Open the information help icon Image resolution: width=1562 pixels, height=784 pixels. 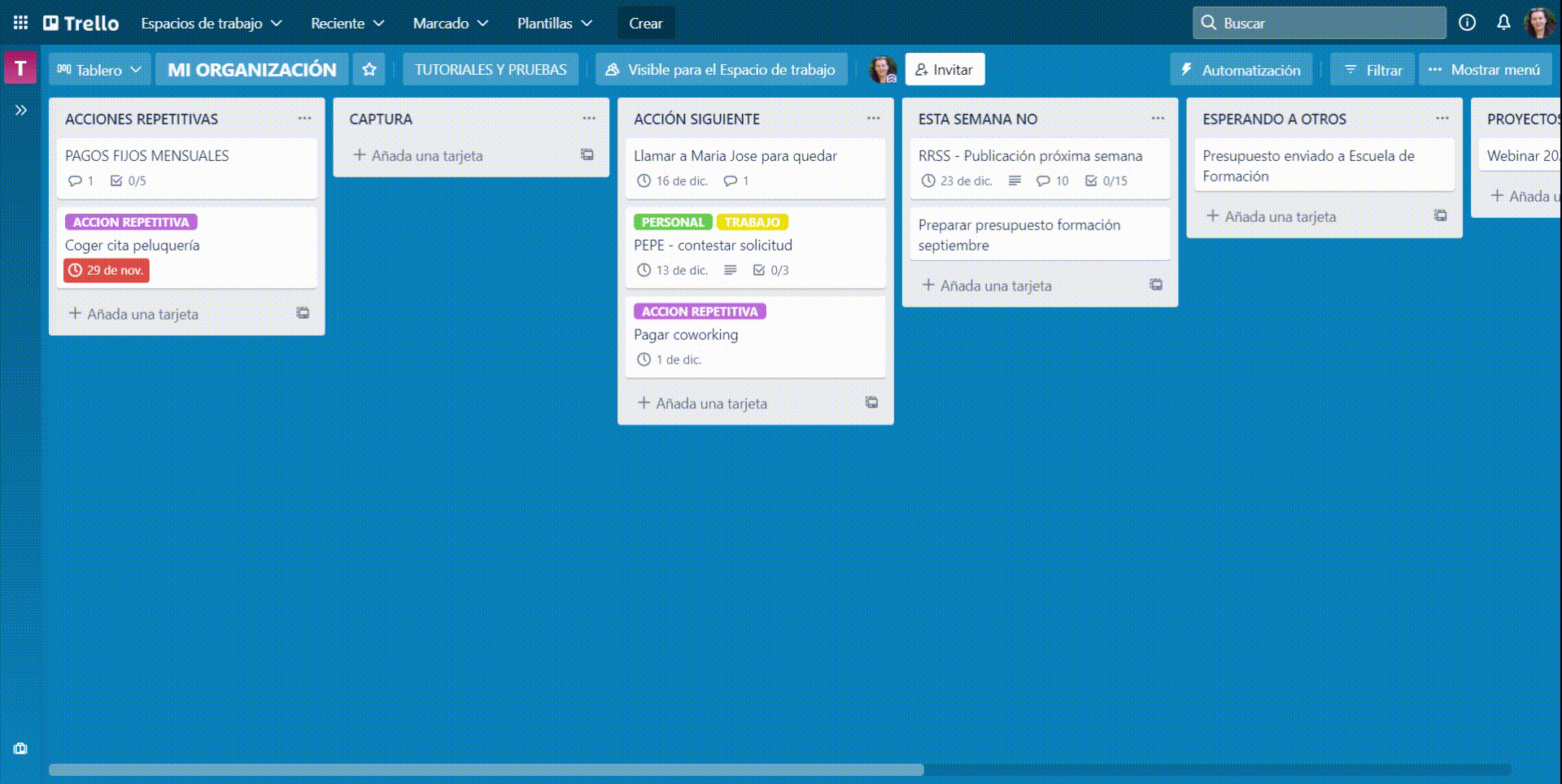tap(1467, 23)
